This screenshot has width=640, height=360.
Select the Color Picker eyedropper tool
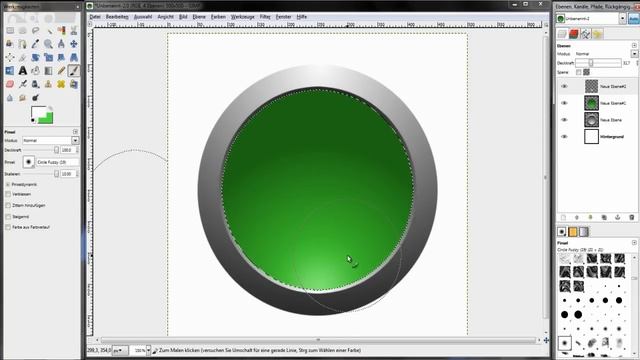(x=36, y=44)
